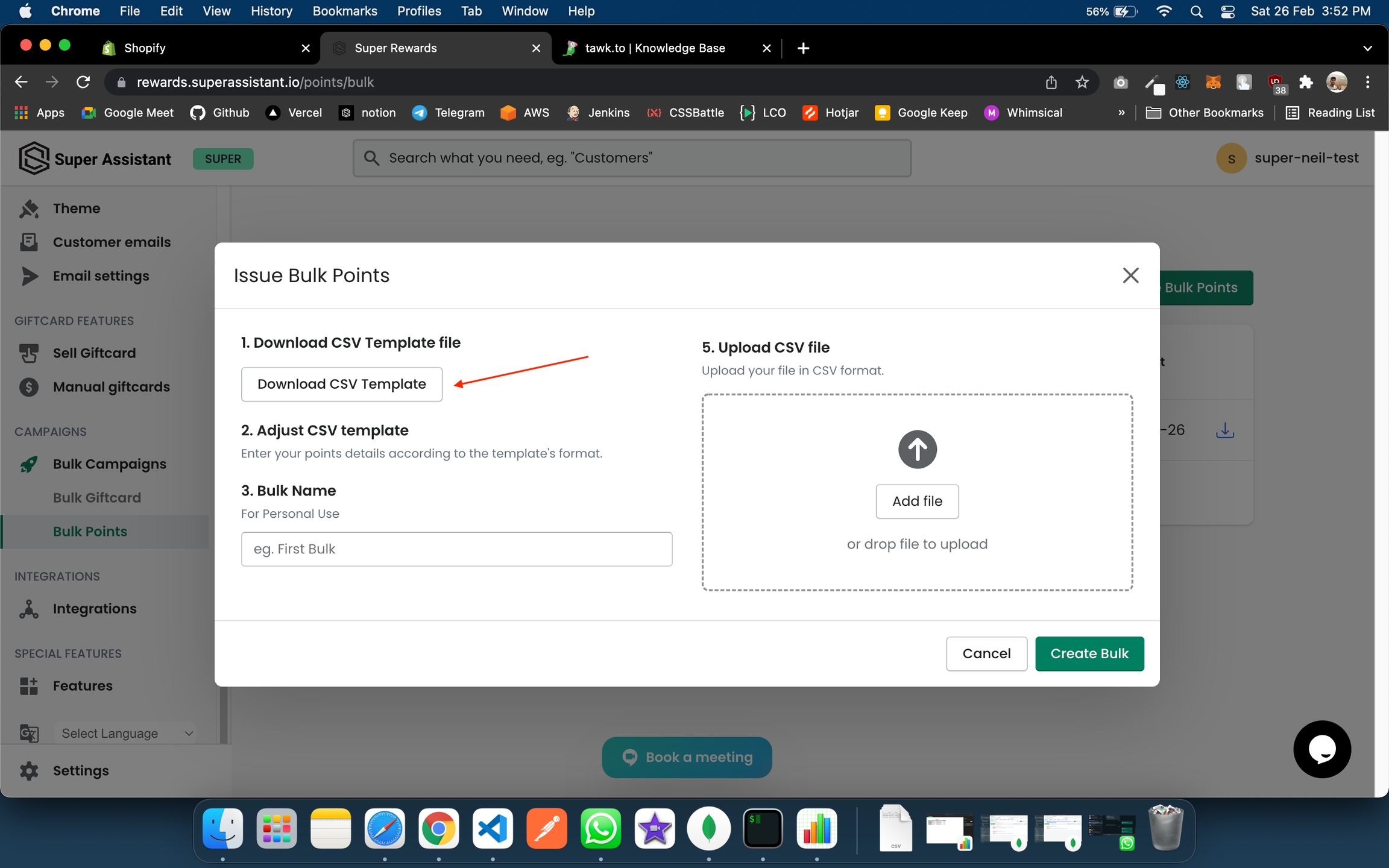
Task: Expand the Select Language dropdown
Action: [x=126, y=733]
